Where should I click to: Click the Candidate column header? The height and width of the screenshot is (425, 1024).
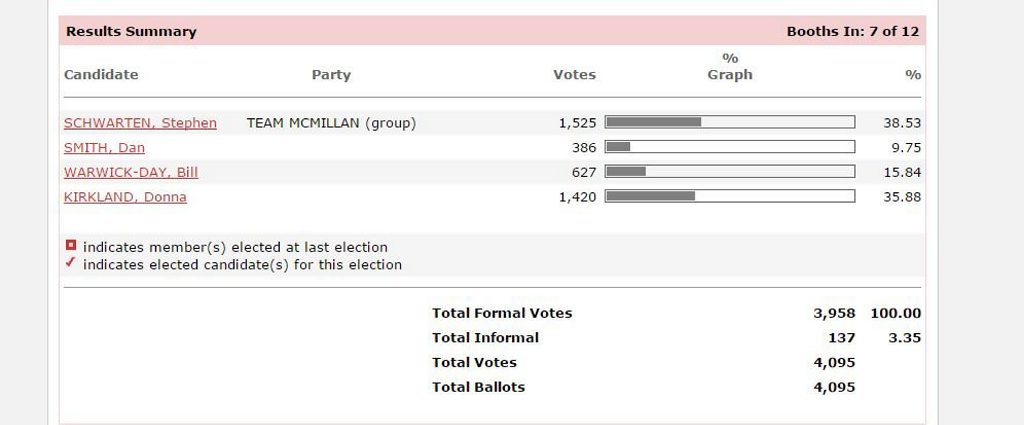[101, 74]
